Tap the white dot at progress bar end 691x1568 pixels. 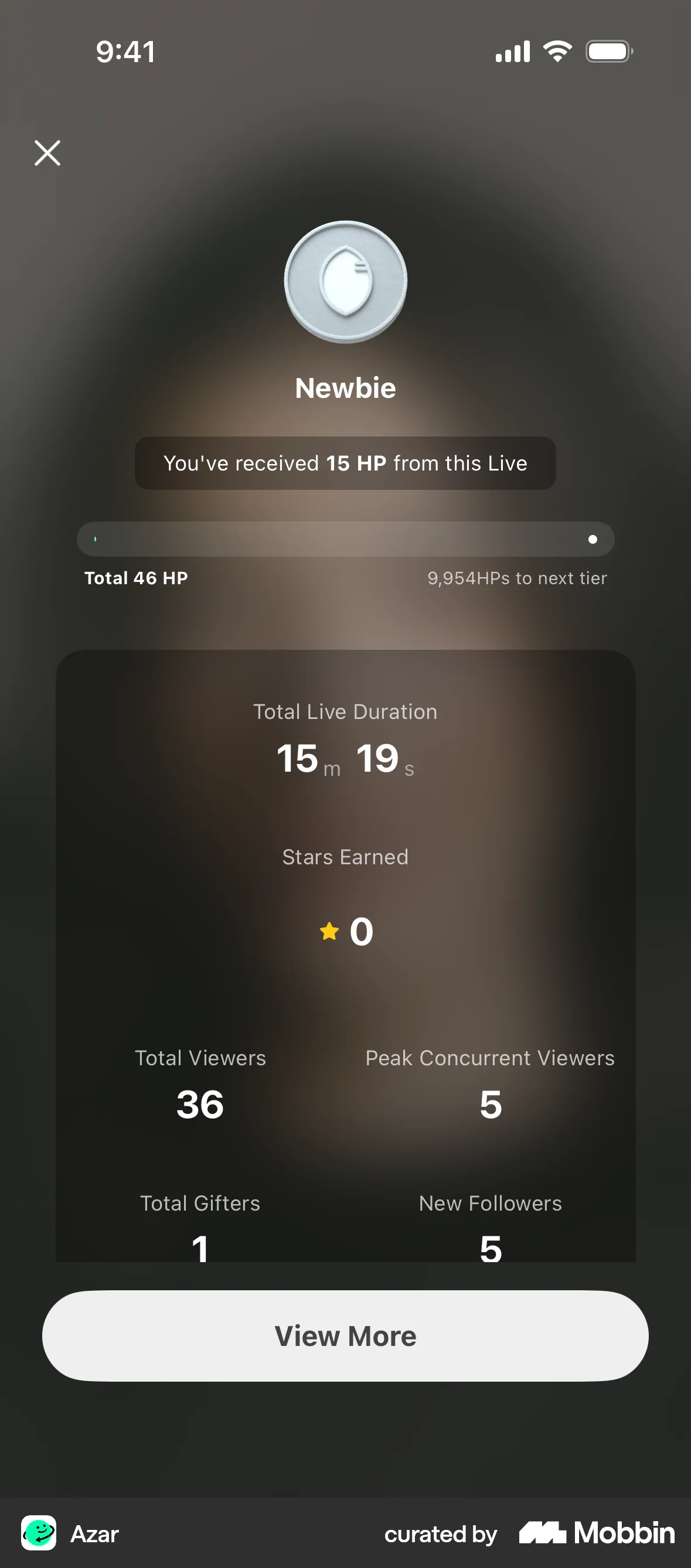coord(593,539)
